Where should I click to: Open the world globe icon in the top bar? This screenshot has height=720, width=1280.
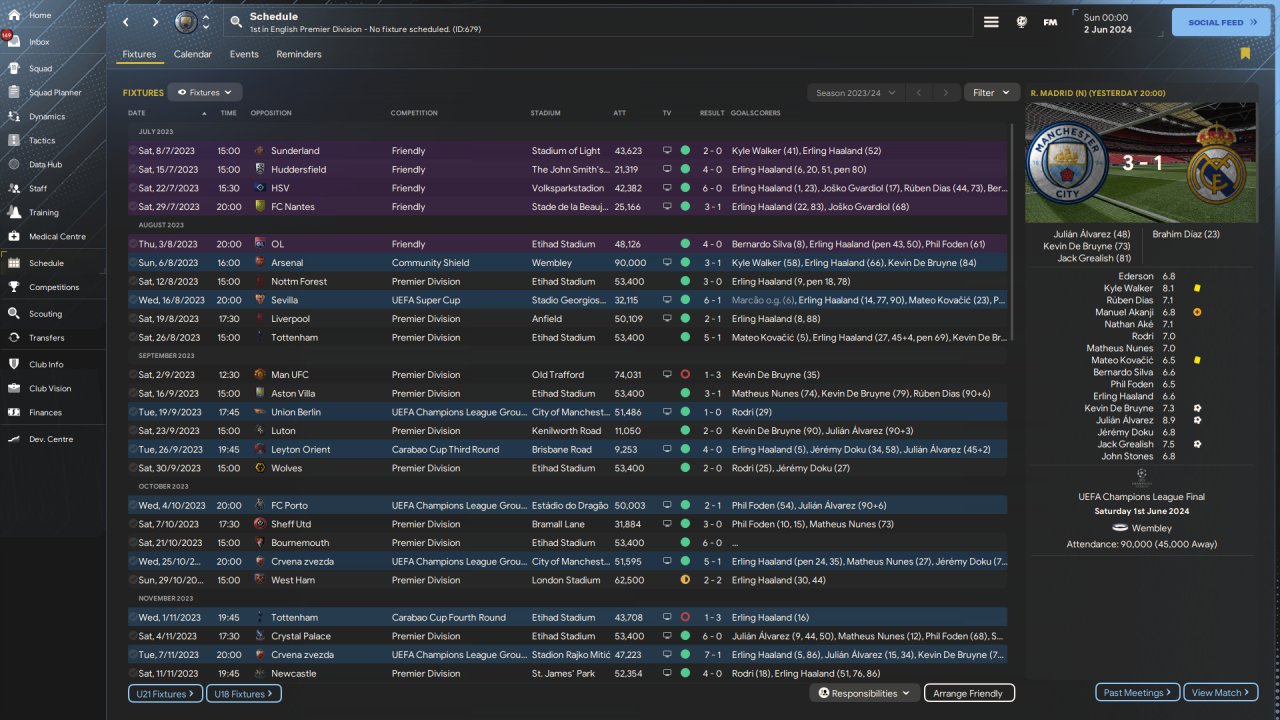pyautogui.click(x=1022, y=22)
